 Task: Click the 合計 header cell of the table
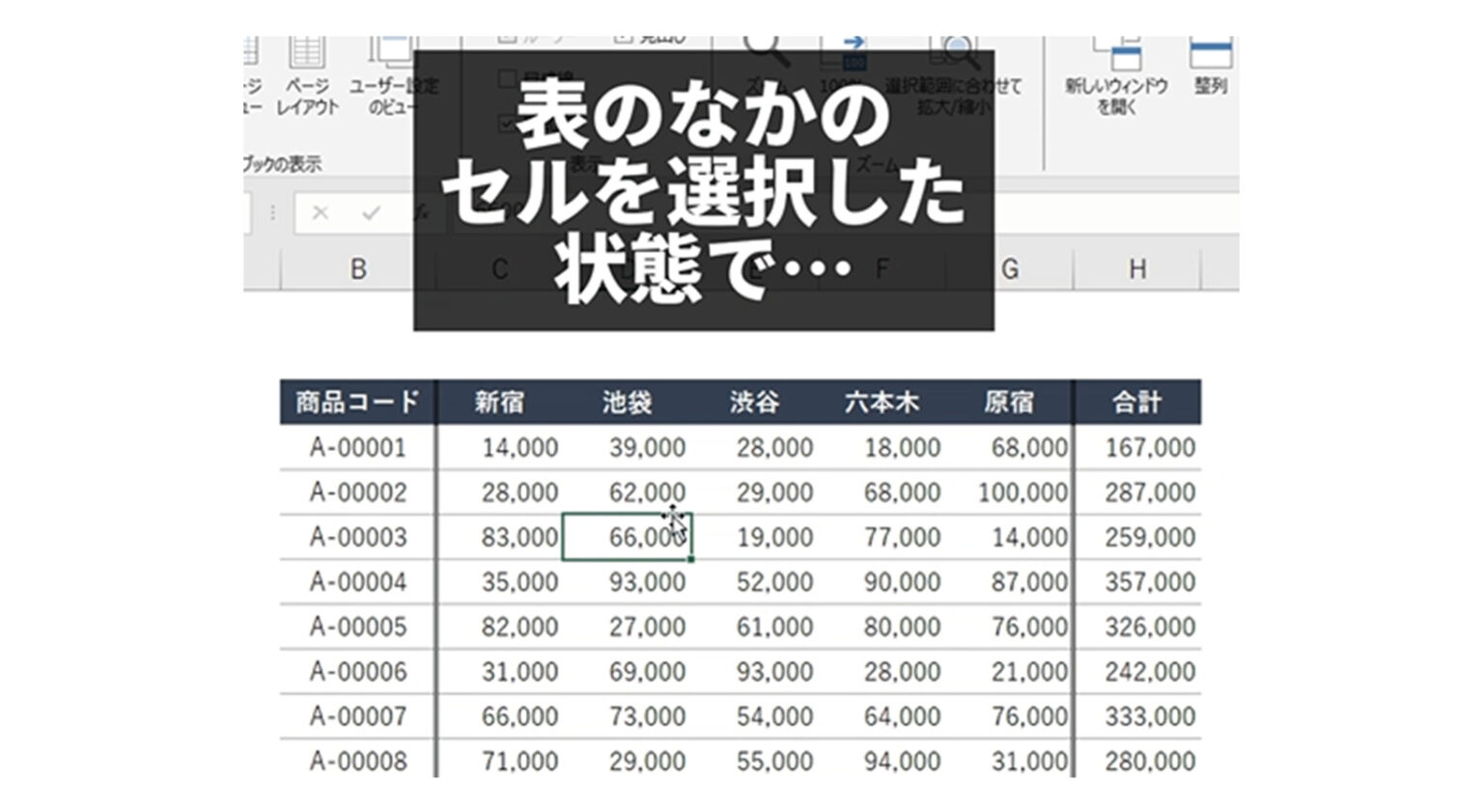(x=1137, y=402)
